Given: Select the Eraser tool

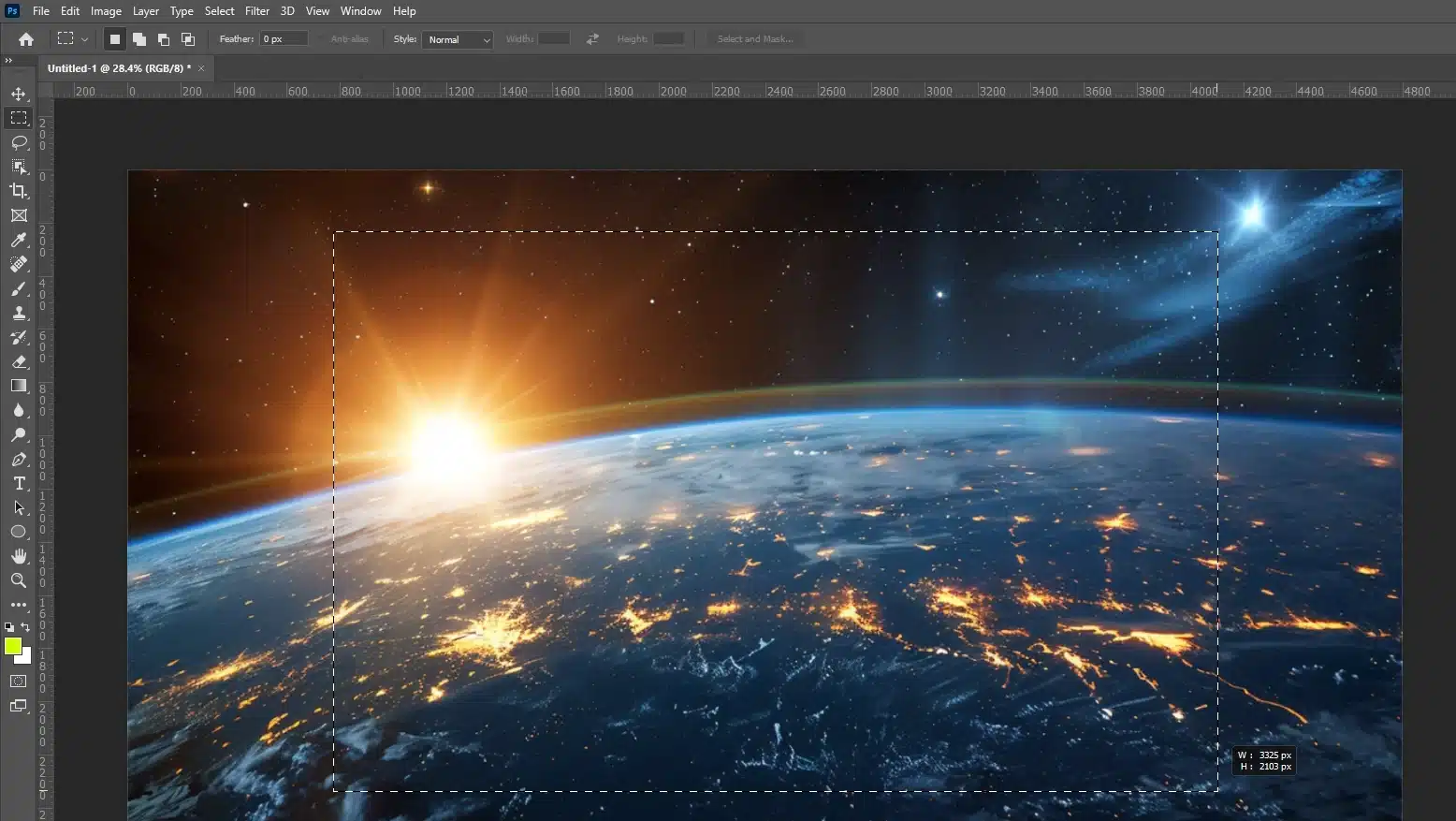Looking at the screenshot, I should pos(19,361).
